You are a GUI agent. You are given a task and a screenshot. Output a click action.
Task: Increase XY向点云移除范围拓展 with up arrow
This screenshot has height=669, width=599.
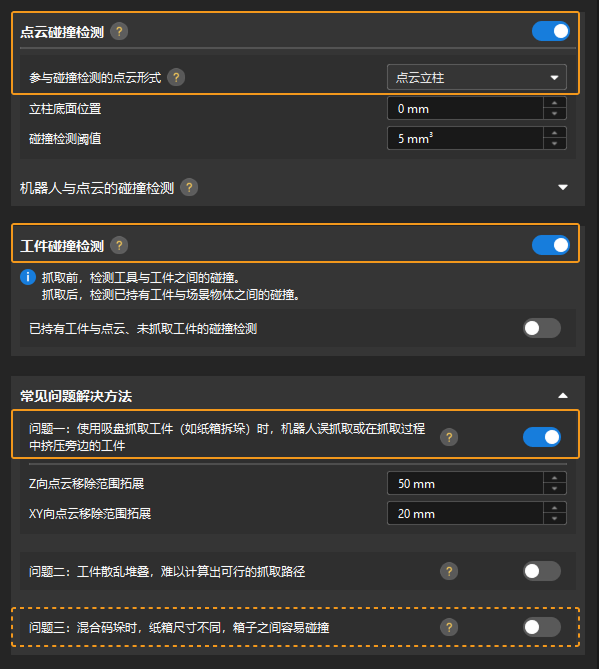(555, 508)
